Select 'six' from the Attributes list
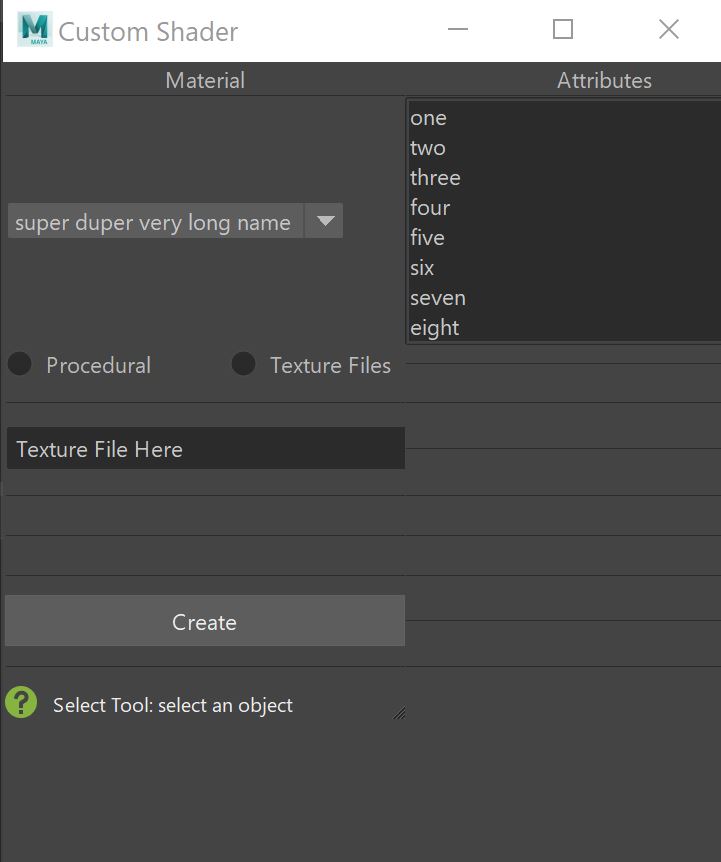Viewport: 721px width, 862px height. (422, 268)
